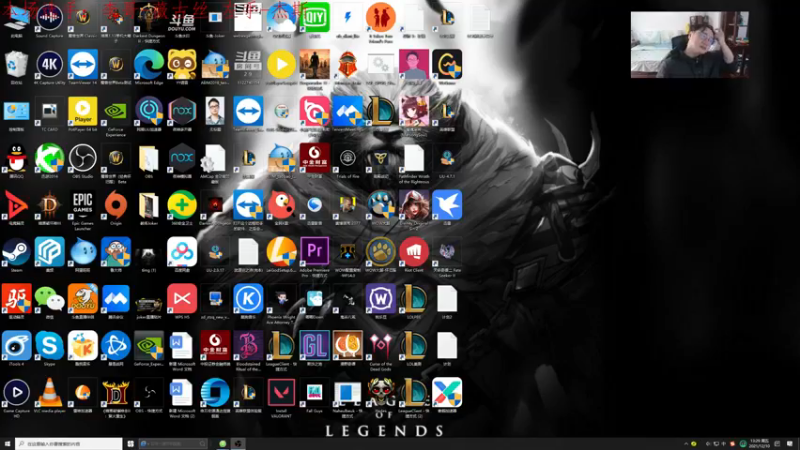
Task: Open the AMCap gear document icon
Action: [x=215, y=162]
